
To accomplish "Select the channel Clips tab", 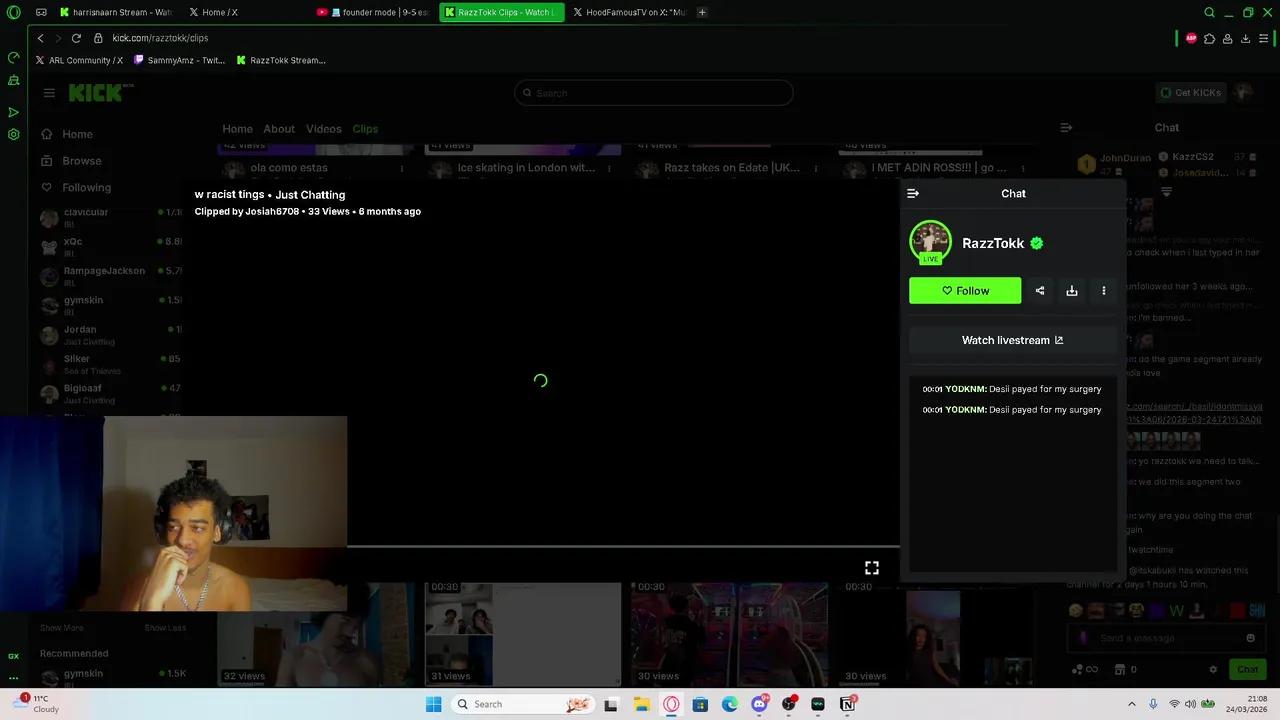I will point(365,129).
